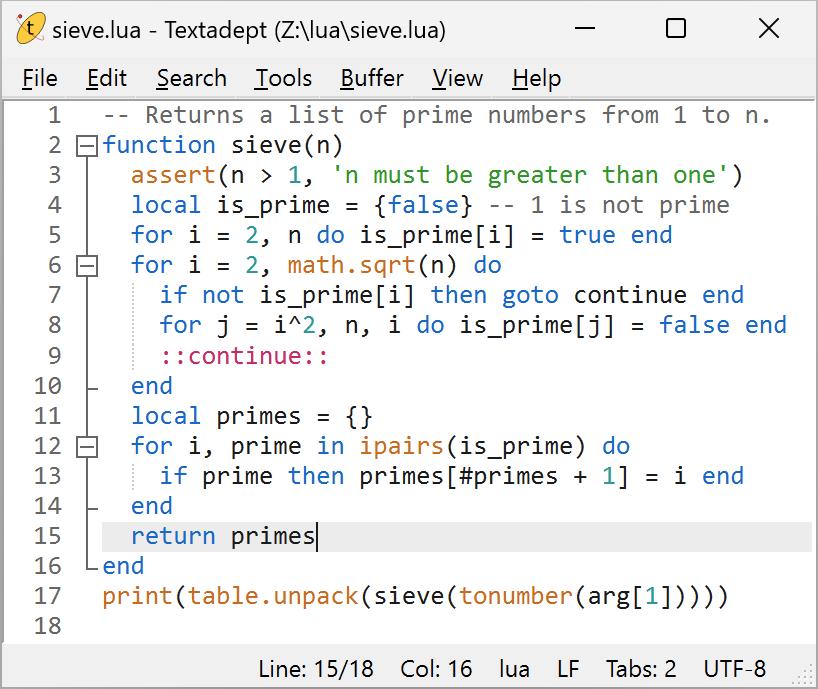
Task: Open the Tools menu
Action: pos(283,78)
